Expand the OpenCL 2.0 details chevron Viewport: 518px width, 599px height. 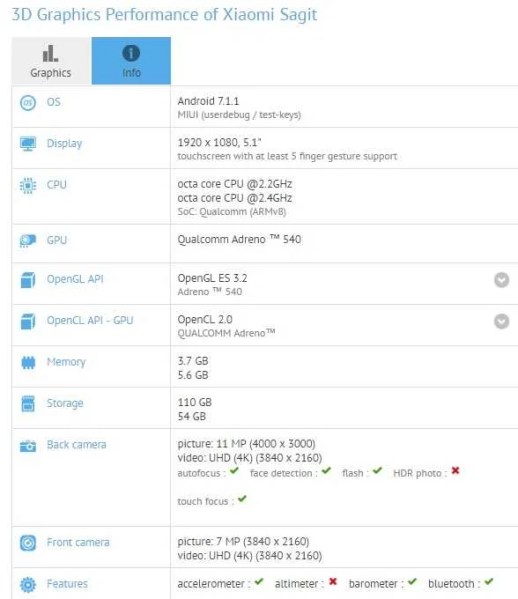point(501,321)
